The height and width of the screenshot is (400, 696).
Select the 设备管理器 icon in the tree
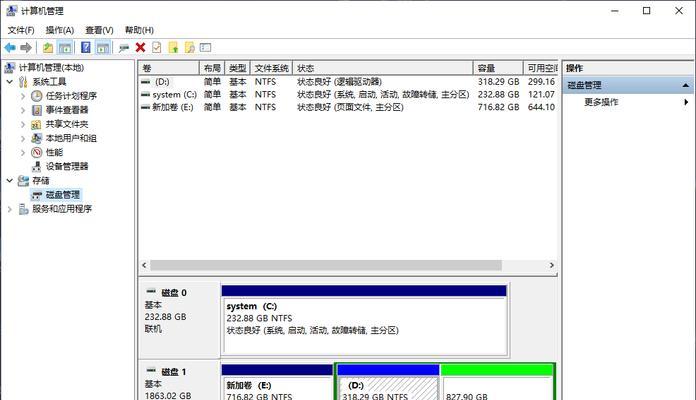[37, 166]
